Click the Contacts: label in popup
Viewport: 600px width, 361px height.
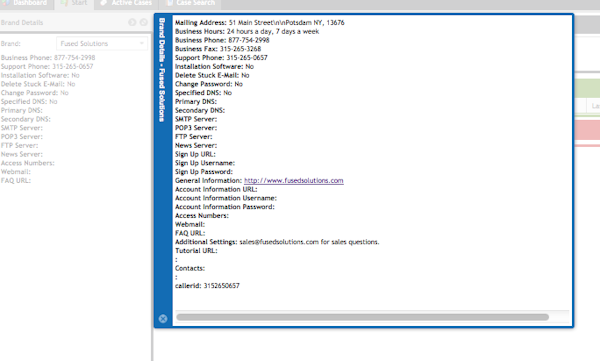click(190, 268)
